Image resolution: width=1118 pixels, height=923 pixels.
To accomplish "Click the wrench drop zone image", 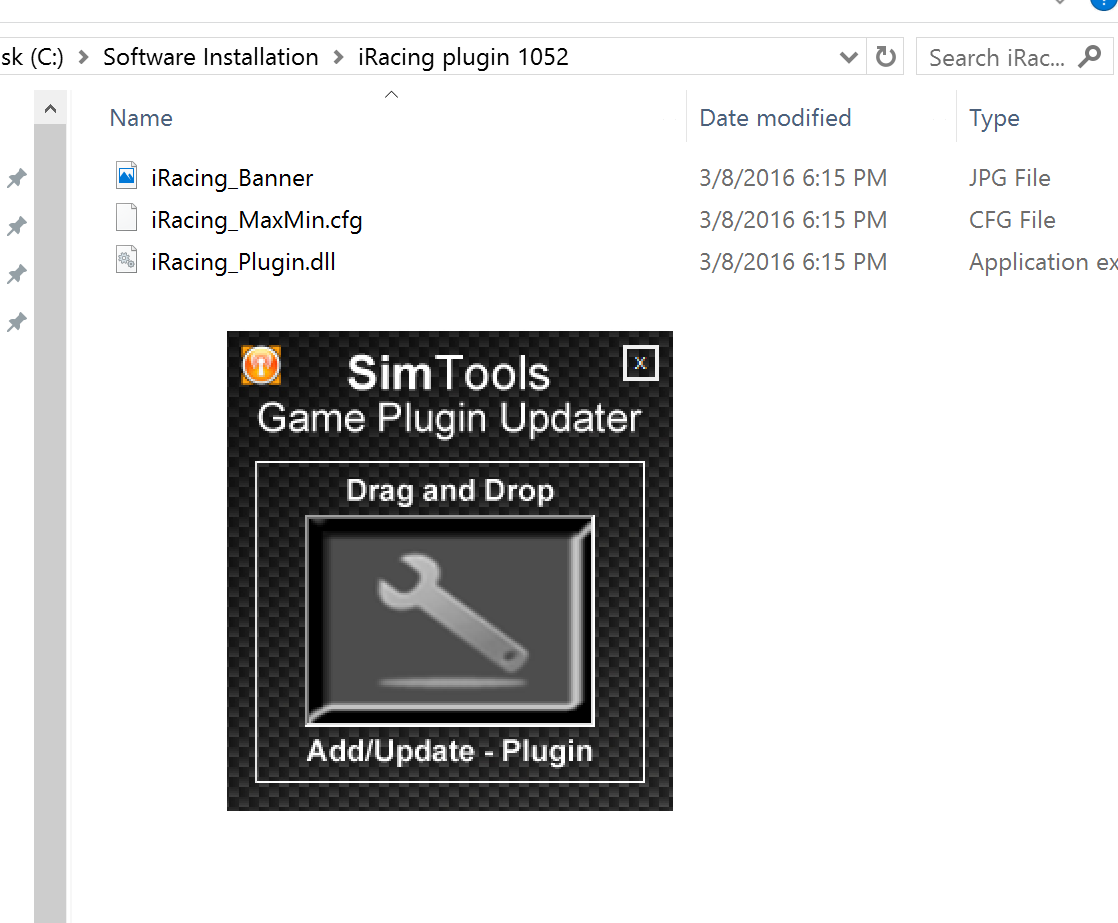I will click(450, 620).
